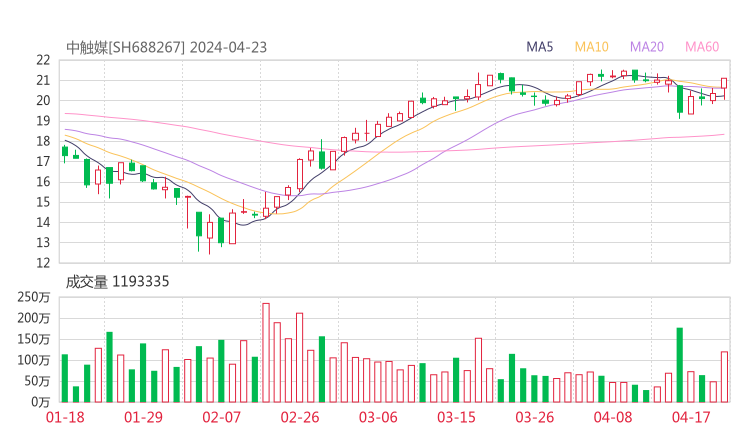
Task: Click volume axis label 0万
Action: pos(41,402)
